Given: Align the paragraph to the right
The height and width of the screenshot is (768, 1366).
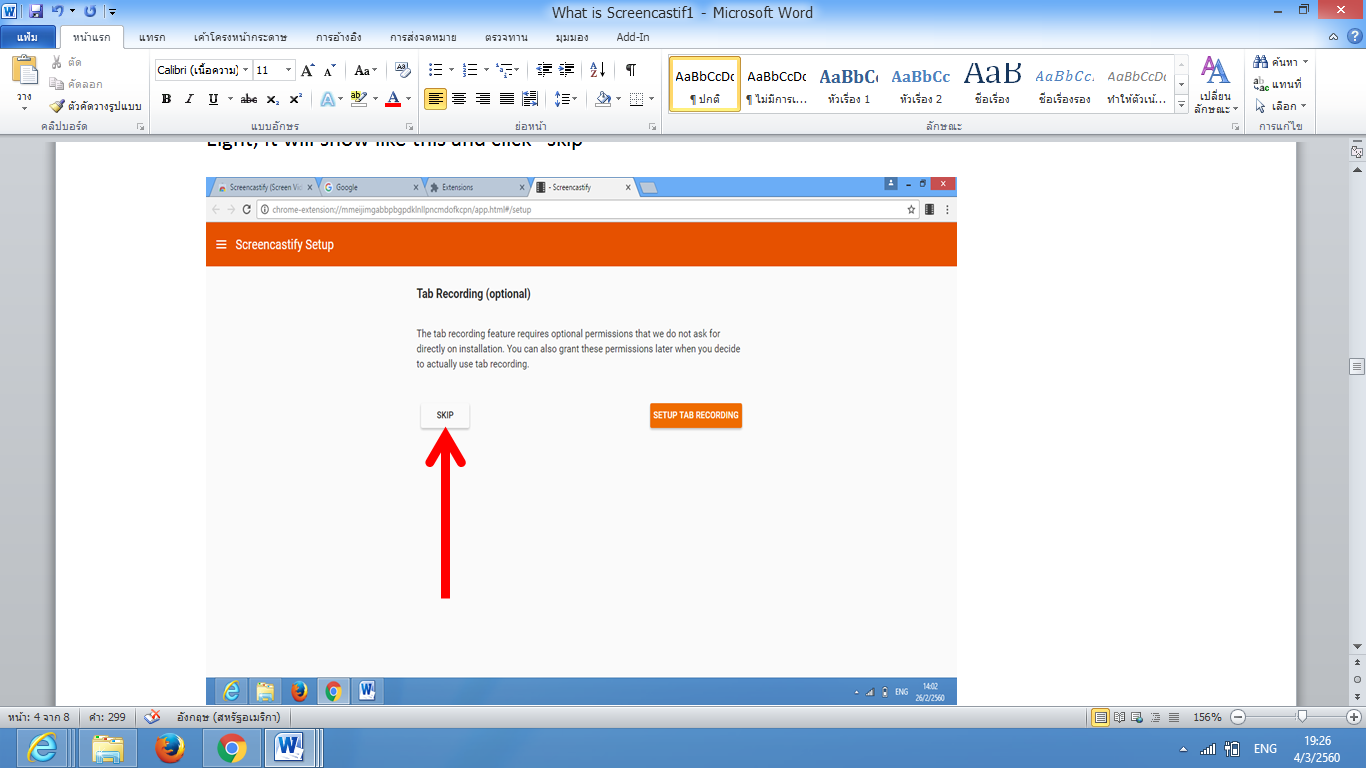Looking at the screenshot, I should coord(483,99).
